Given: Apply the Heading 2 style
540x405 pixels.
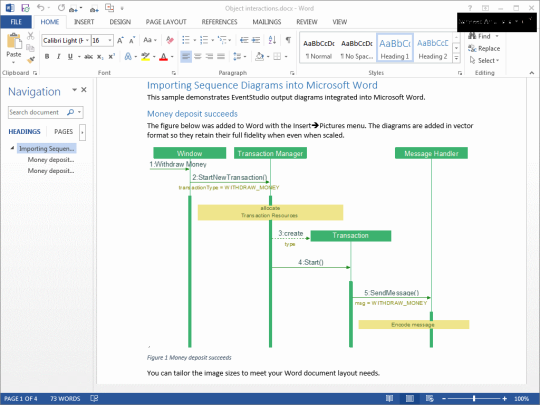Looking at the screenshot, I should [433, 48].
